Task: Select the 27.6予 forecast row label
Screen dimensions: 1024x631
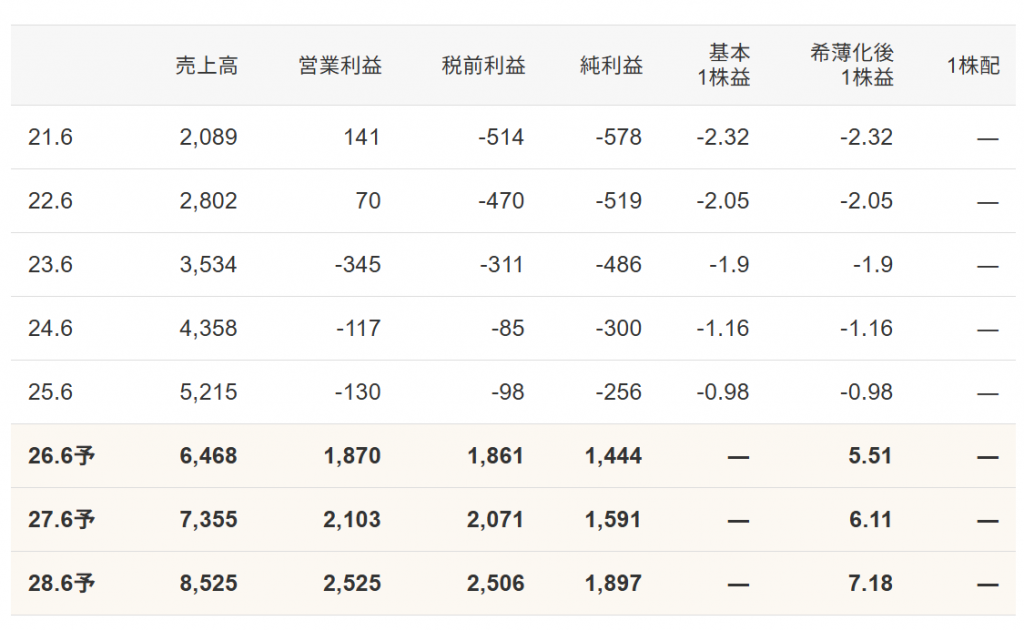Action: 61,519
